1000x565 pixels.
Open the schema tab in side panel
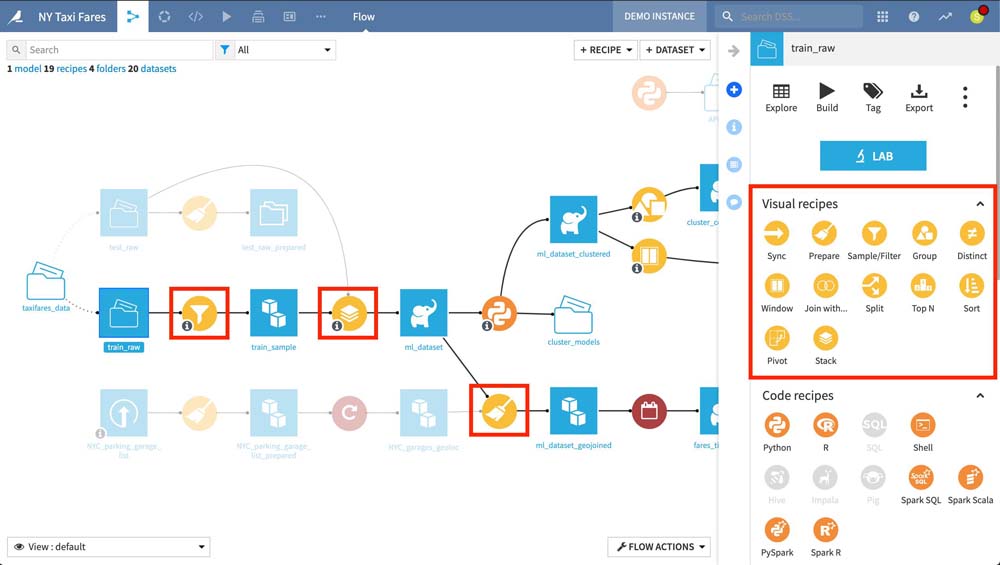(734, 165)
